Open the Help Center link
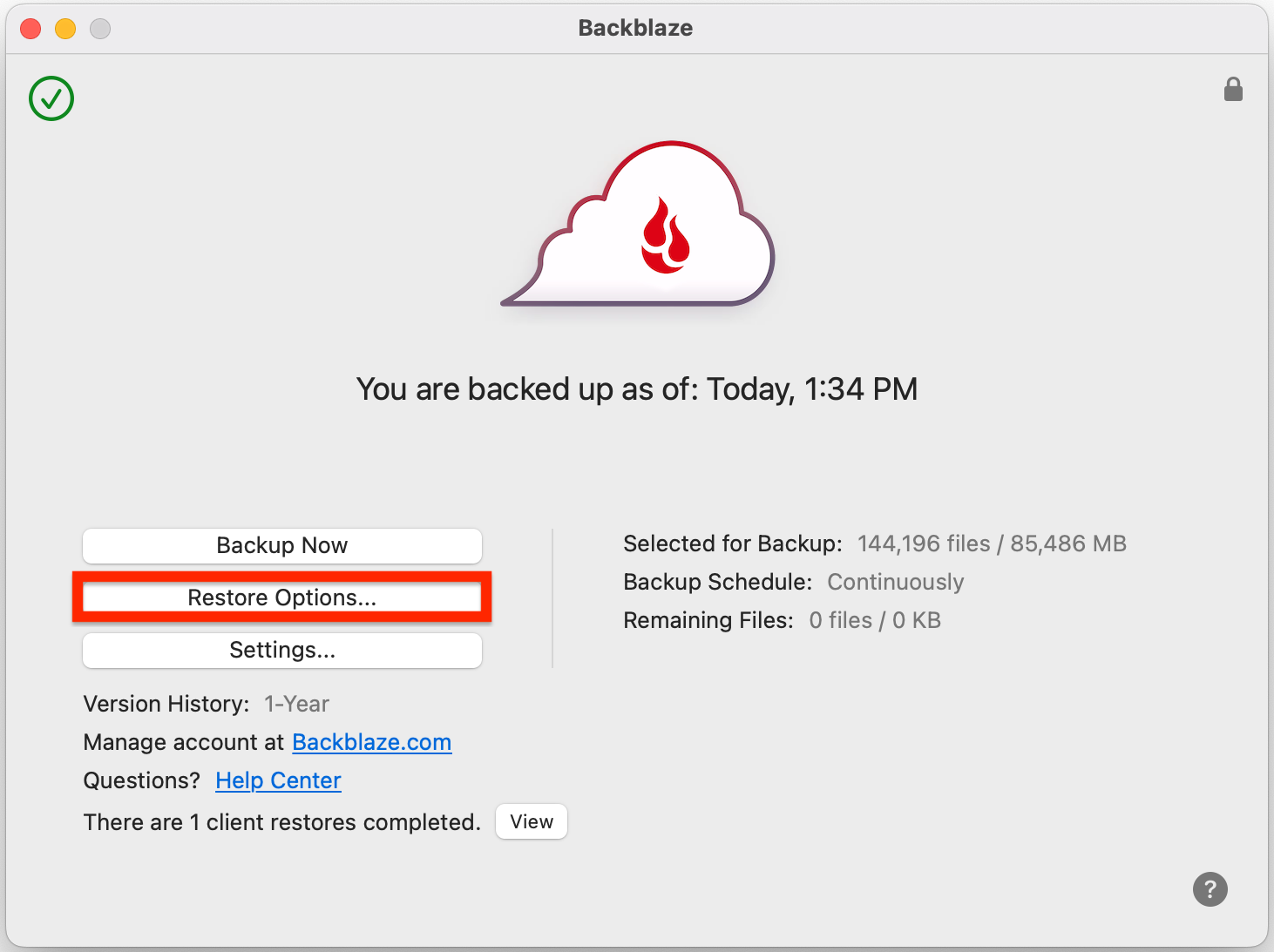The image size is (1274, 952). (x=278, y=780)
